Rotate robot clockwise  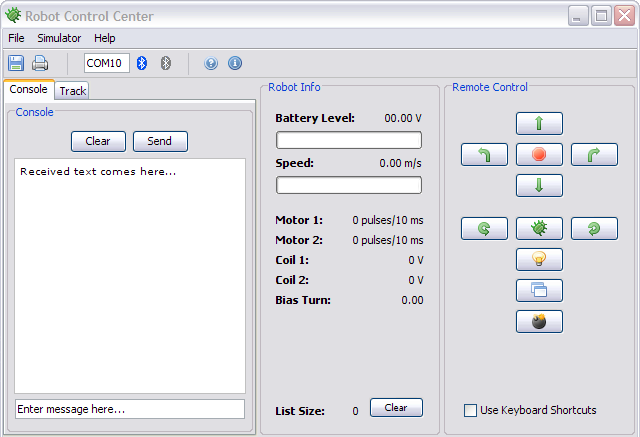594,228
